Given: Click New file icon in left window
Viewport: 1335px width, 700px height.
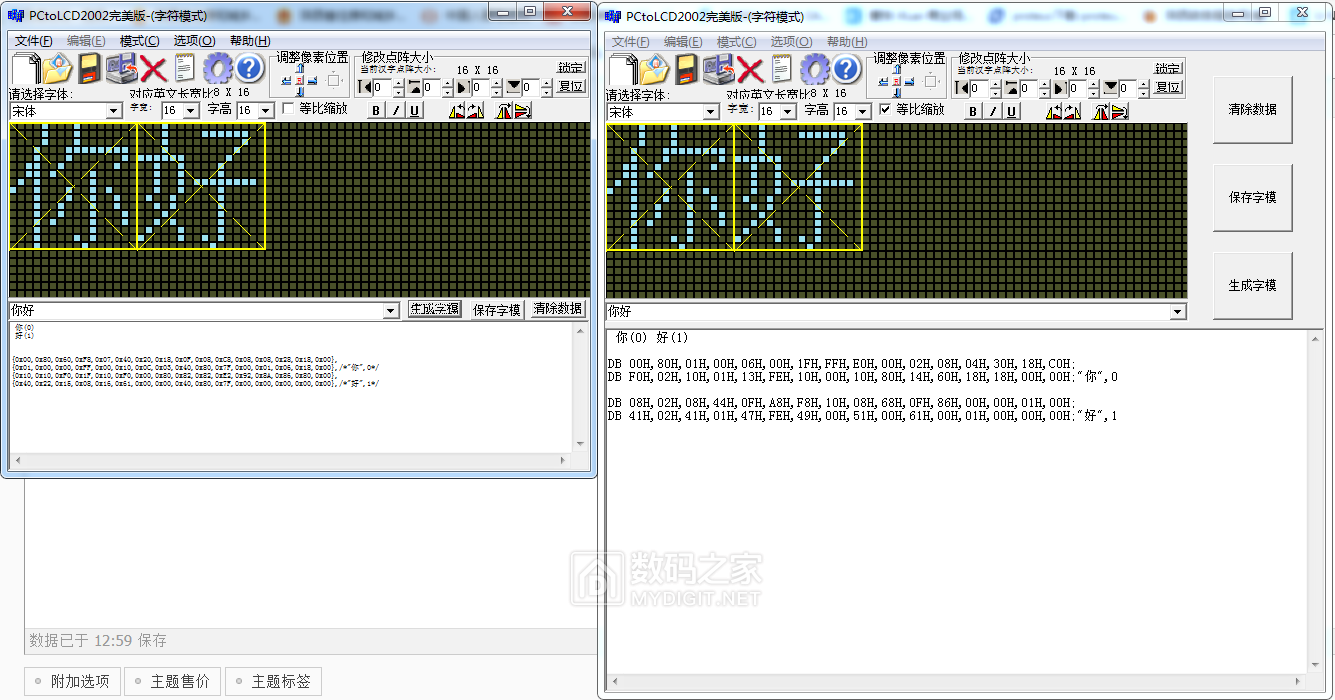Looking at the screenshot, I should click(x=26, y=69).
